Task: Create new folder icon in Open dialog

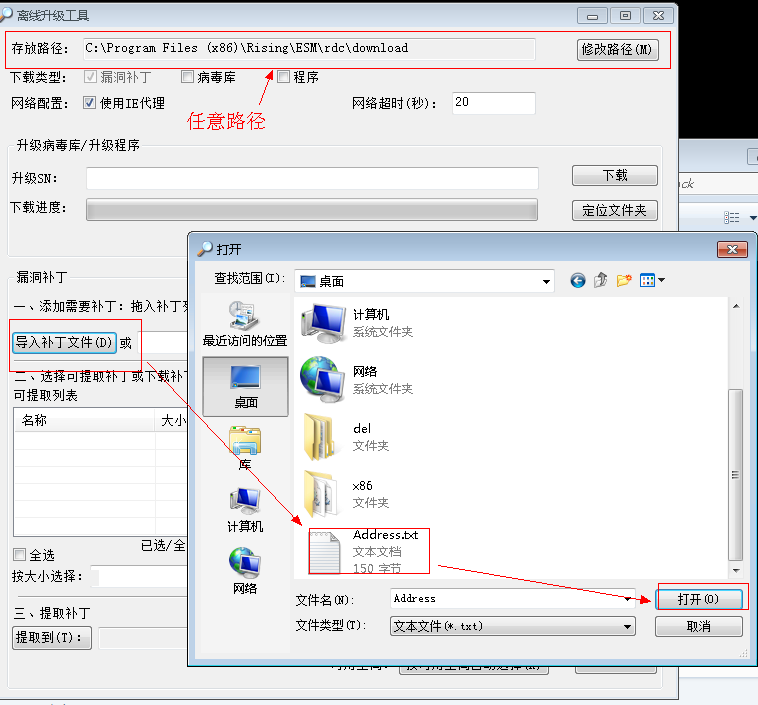Action: (624, 280)
